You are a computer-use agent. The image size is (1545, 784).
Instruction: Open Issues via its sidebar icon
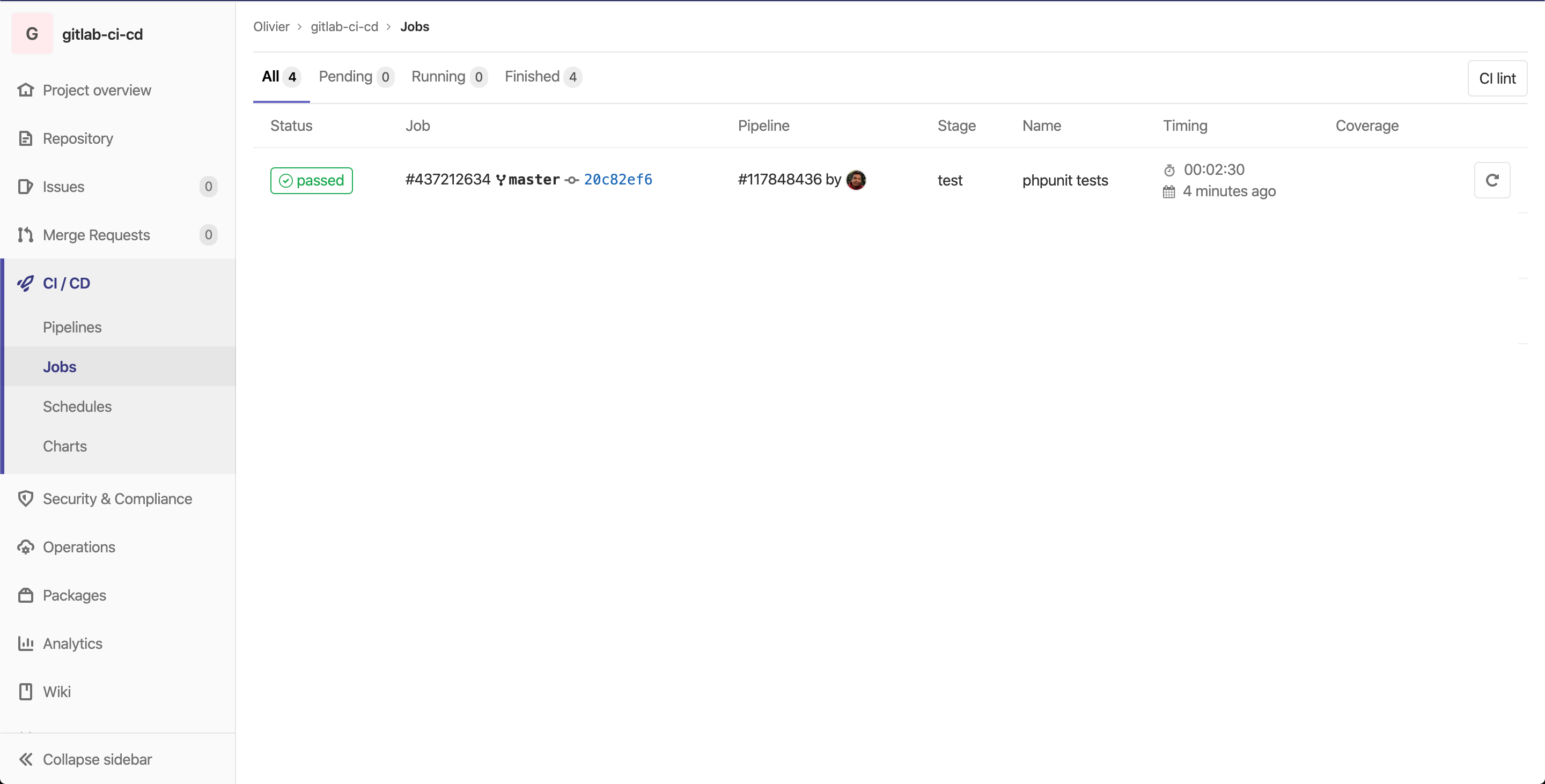25,187
